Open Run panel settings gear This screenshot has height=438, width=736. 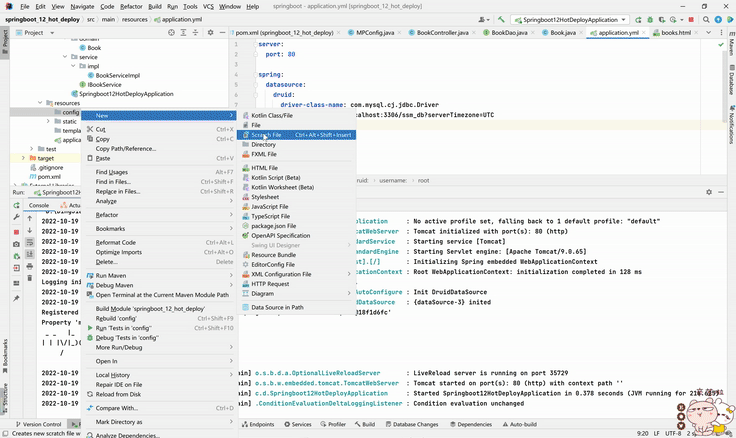[x=709, y=192]
